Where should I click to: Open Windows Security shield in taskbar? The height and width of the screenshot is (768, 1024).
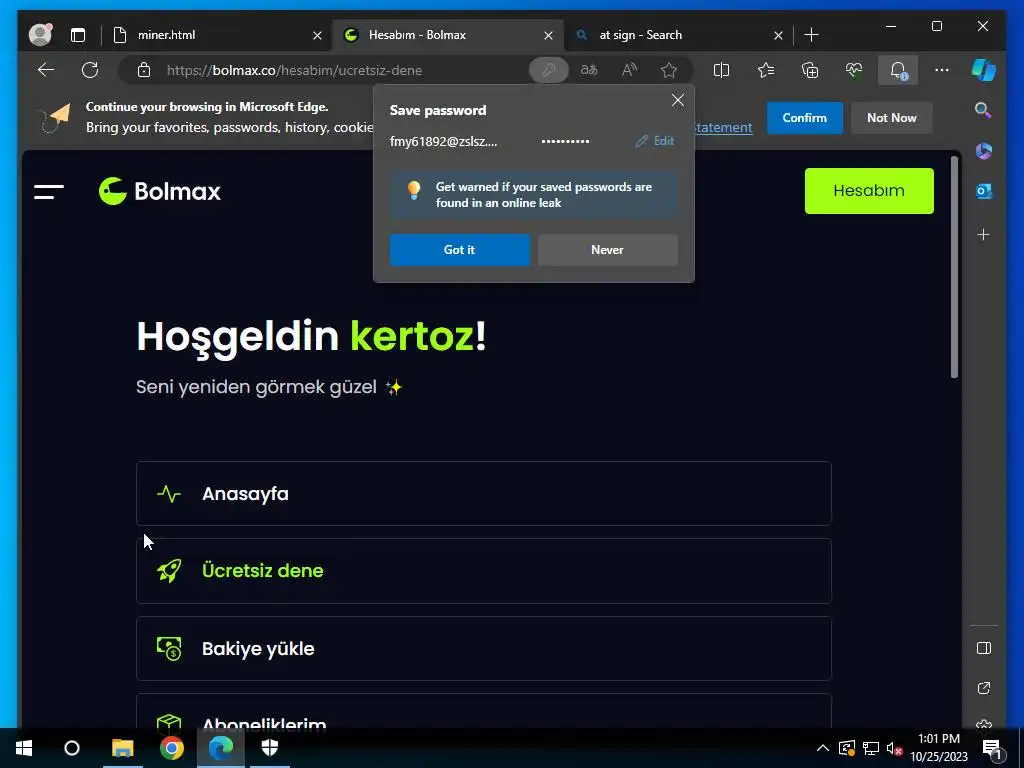click(x=270, y=748)
